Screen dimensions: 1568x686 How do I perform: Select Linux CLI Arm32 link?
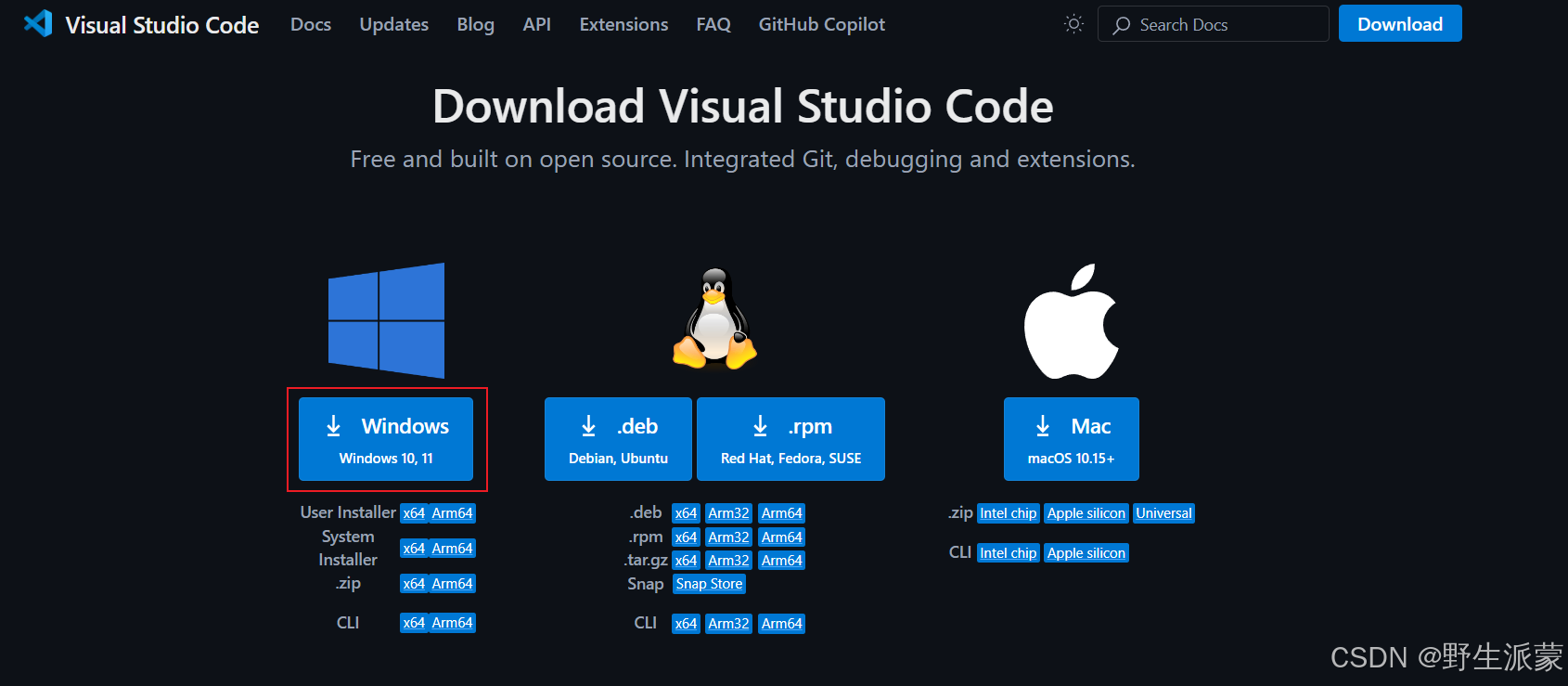pos(728,624)
